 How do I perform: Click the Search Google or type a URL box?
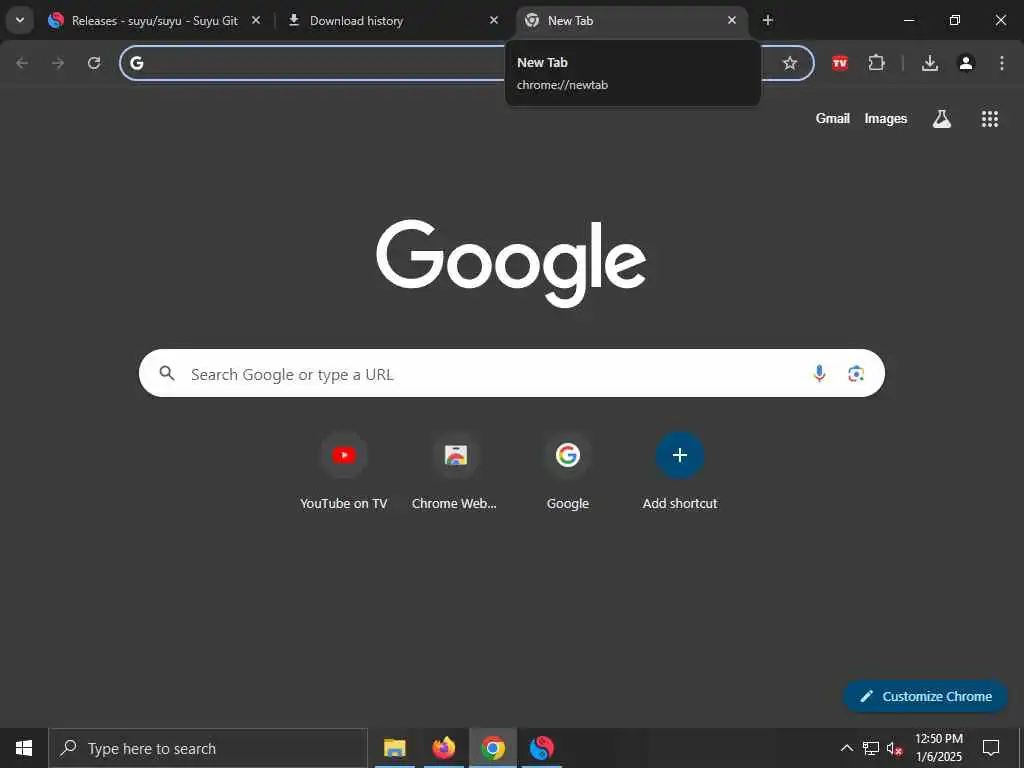[511, 373]
